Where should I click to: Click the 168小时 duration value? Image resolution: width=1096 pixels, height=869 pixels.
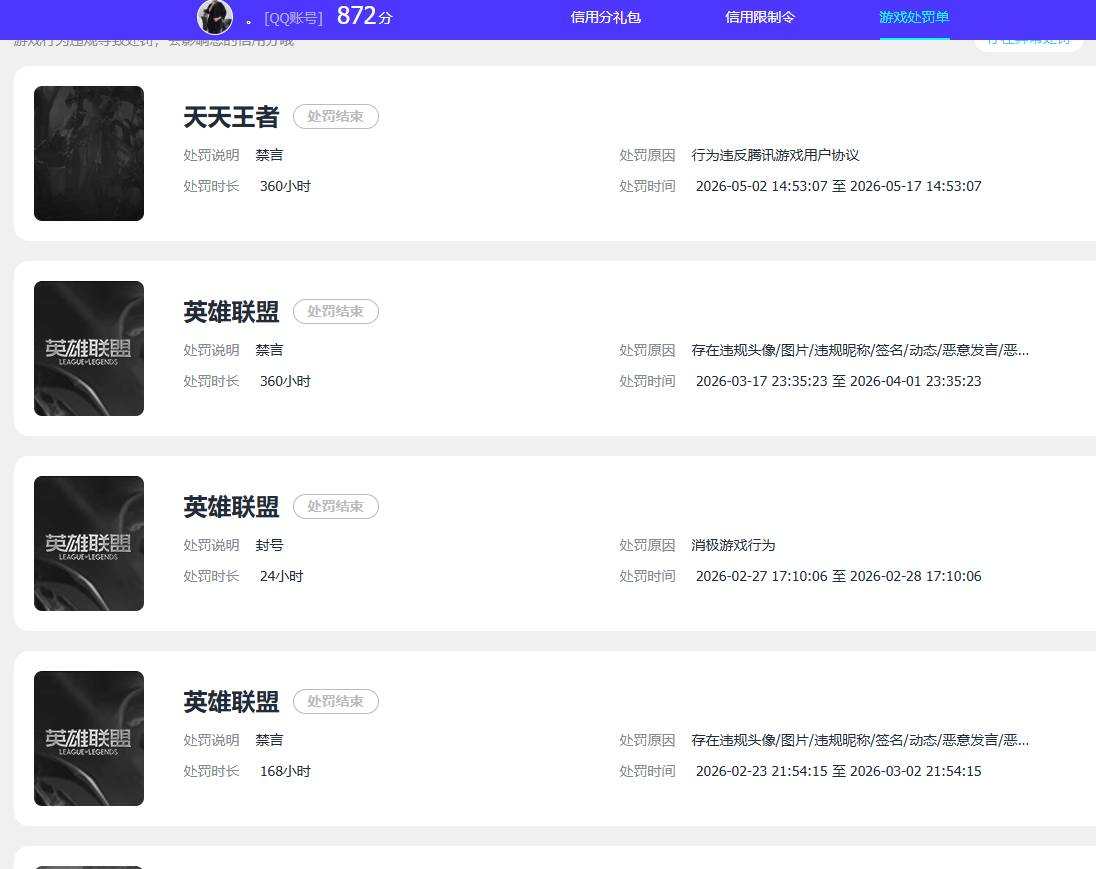pyautogui.click(x=285, y=772)
